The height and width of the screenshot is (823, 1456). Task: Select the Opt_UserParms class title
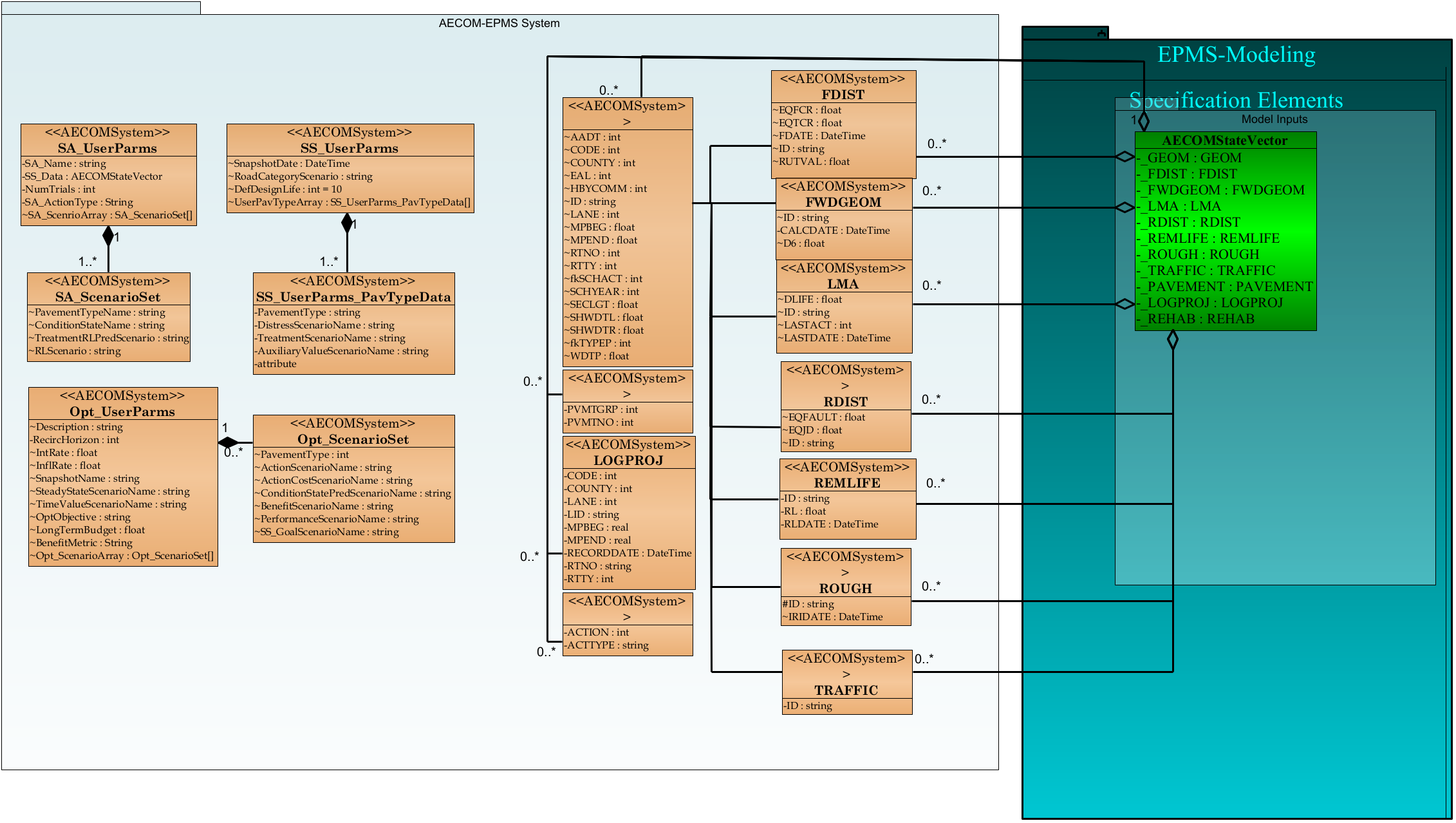pyautogui.click(x=122, y=411)
